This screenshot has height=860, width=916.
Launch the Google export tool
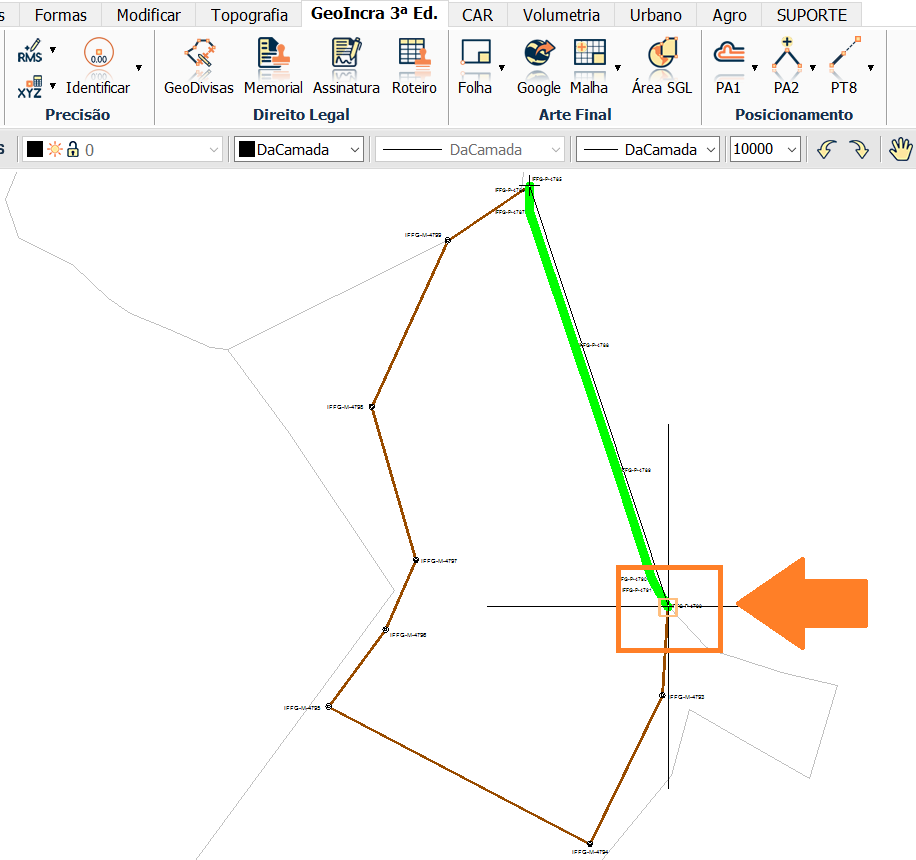(x=539, y=66)
